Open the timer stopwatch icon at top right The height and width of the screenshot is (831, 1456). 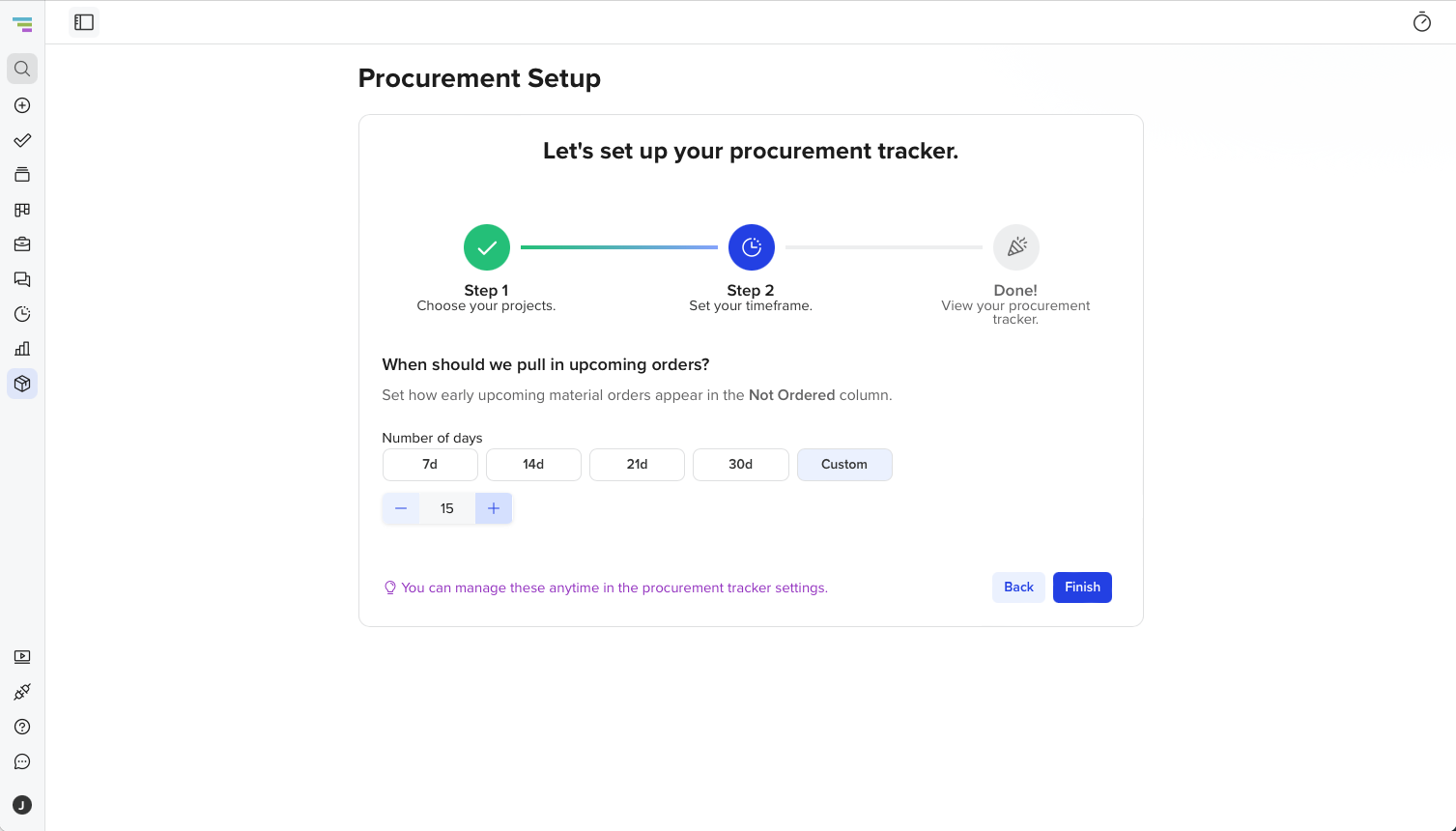[x=1422, y=22]
